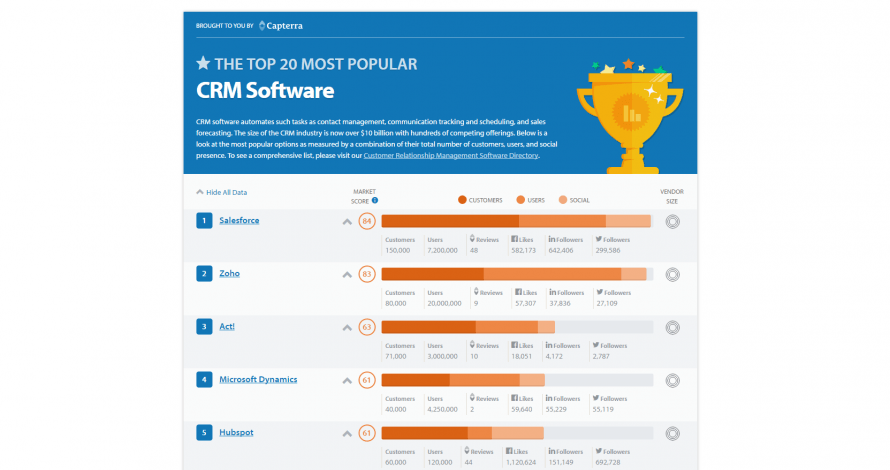Image resolution: width=890 pixels, height=470 pixels.
Task: Collapse the Microsoft Dynamics details chevron
Action: 347,381
